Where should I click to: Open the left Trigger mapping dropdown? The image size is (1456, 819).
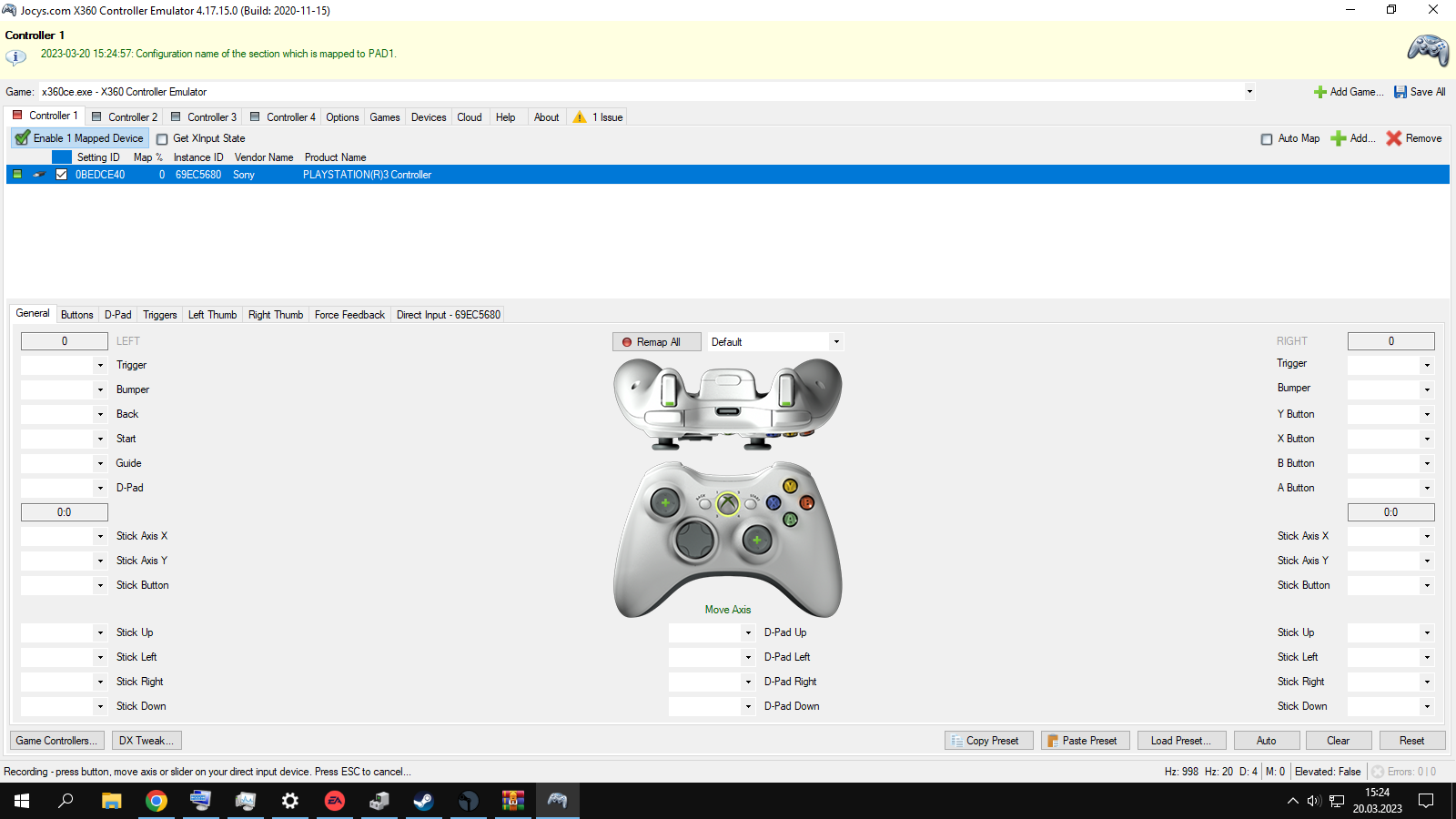coord(100,366)
